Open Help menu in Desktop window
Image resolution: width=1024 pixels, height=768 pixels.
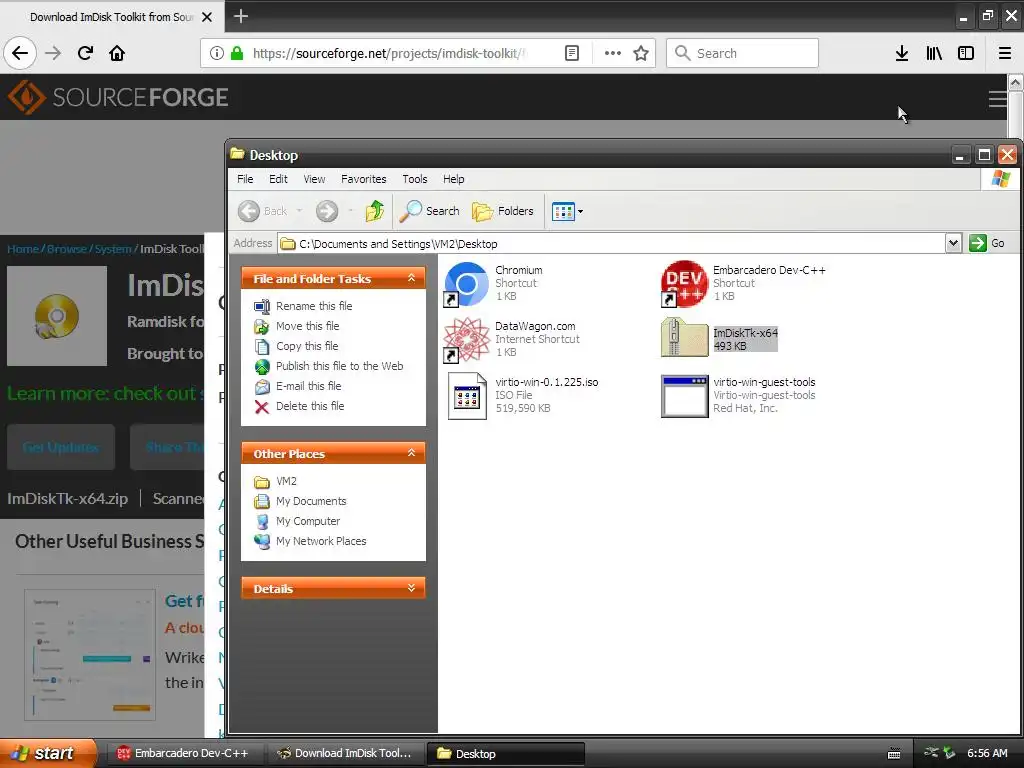pos(453,179)
